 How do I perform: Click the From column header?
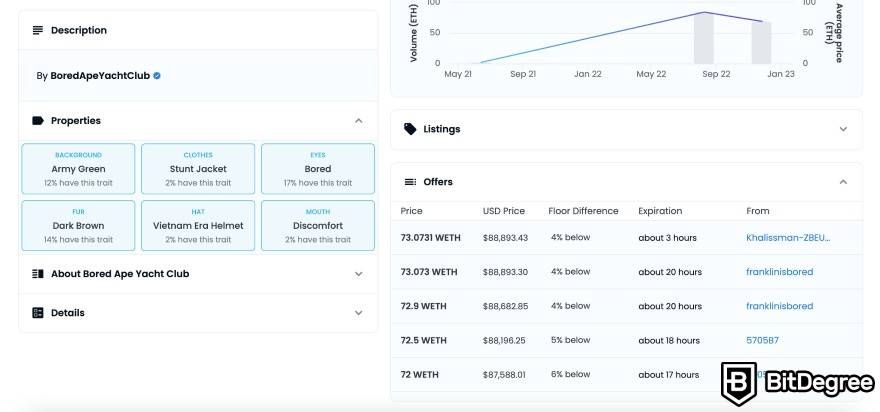(x=758, y=211)
